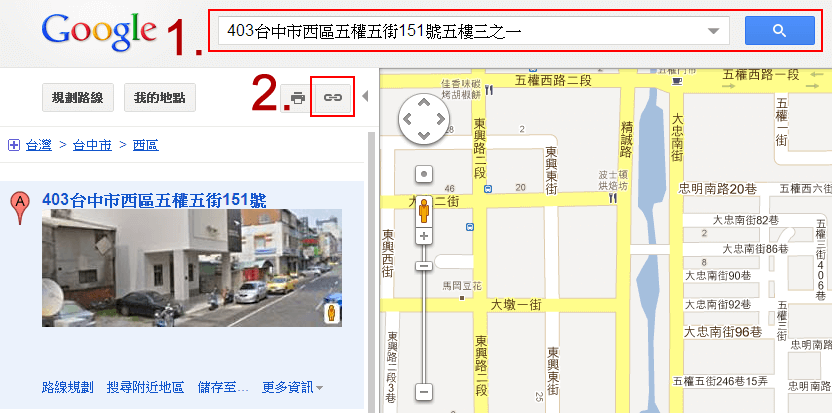This screenshot has width=832, height=413.
Task: Click the zoom in plus button
Action: [x=423, y=236]
